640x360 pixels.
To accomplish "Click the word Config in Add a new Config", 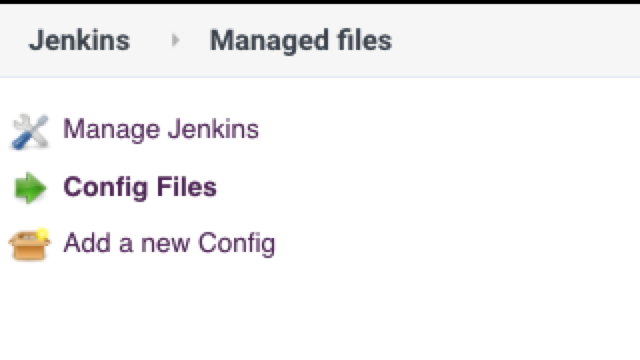I will (x=237, y=244).
